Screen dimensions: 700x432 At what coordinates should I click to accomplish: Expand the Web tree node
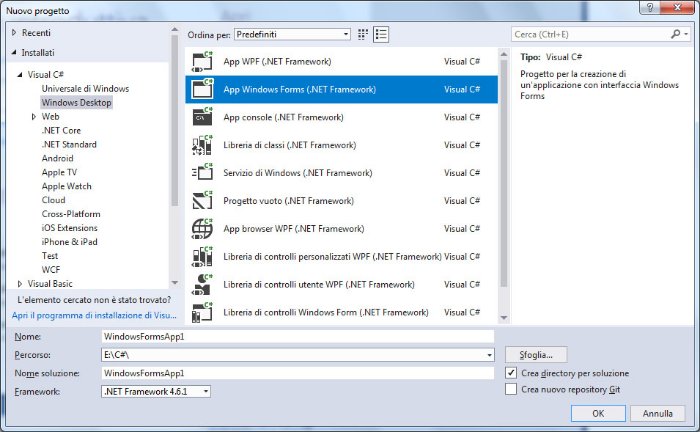pos(33,116)
